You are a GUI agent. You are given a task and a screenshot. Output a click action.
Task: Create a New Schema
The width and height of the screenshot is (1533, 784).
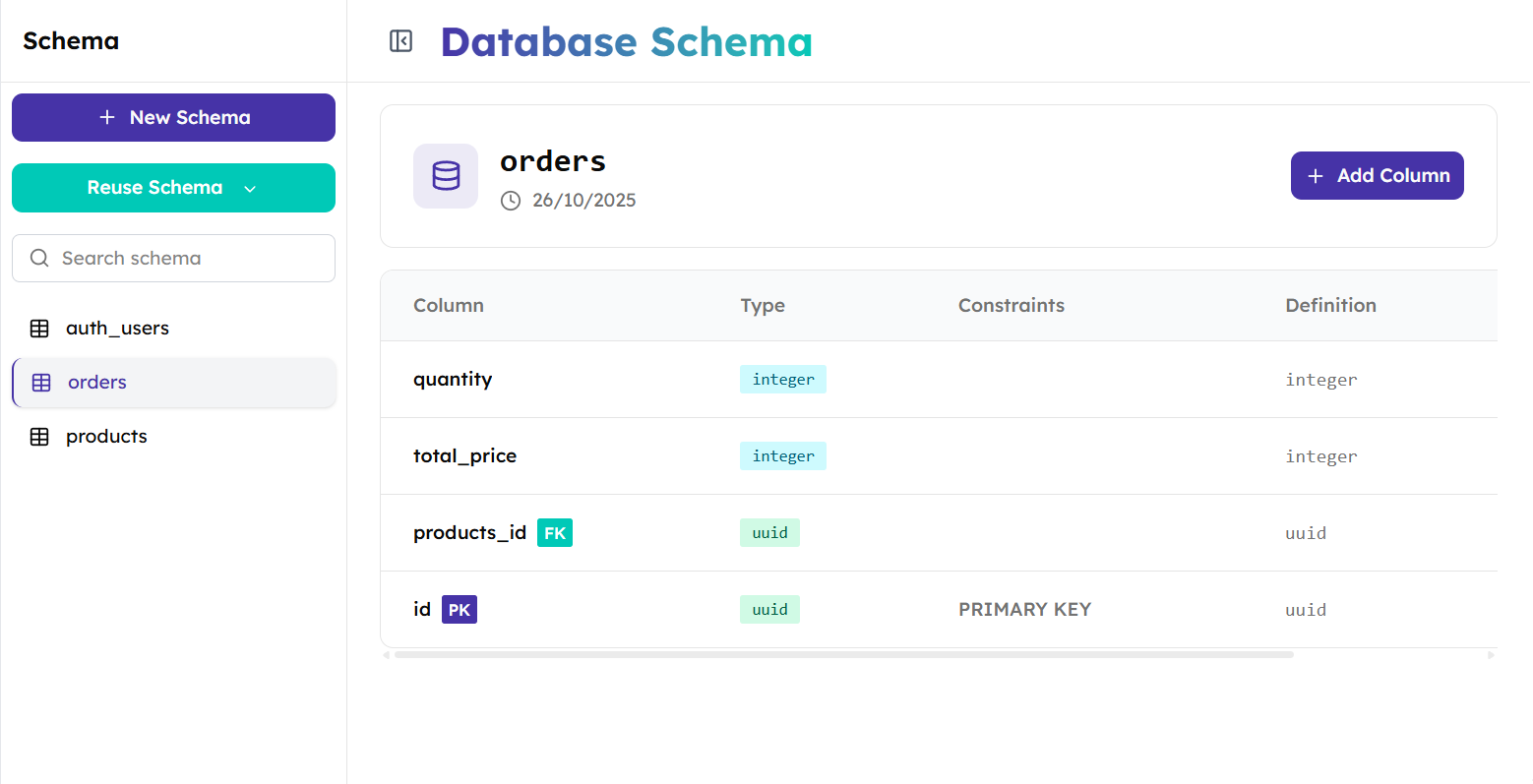pyautogui.click(x=173, y=118)
